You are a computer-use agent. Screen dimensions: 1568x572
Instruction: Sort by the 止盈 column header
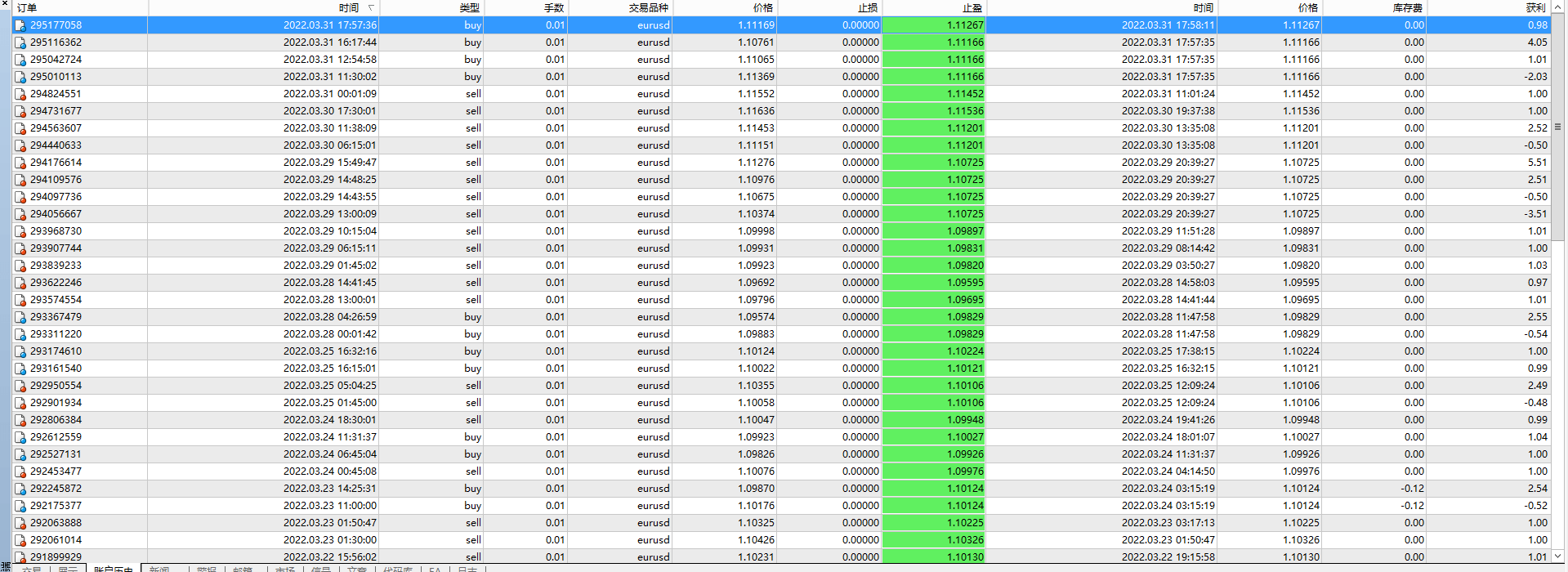934,7
